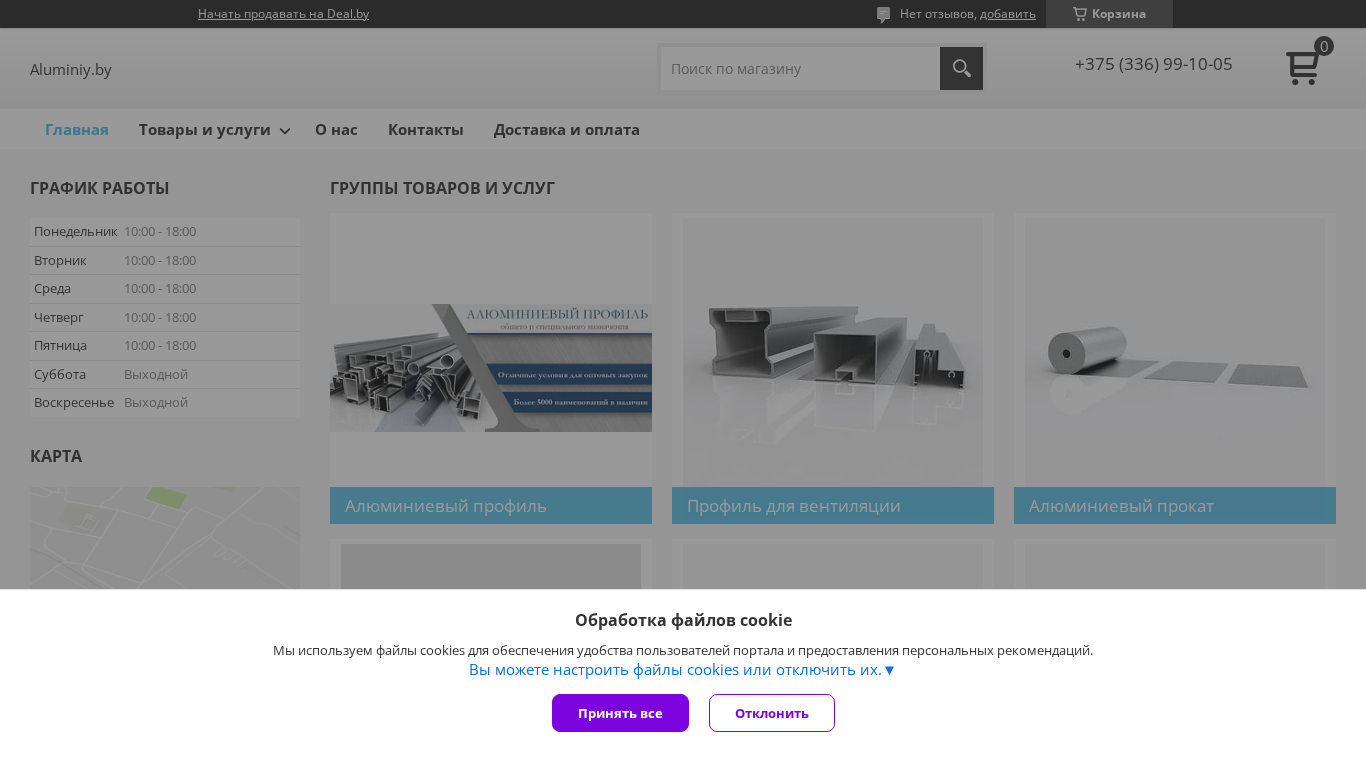
Task: Expand the Товары и услуги dropdown arrow
Action: coord(285,131)
